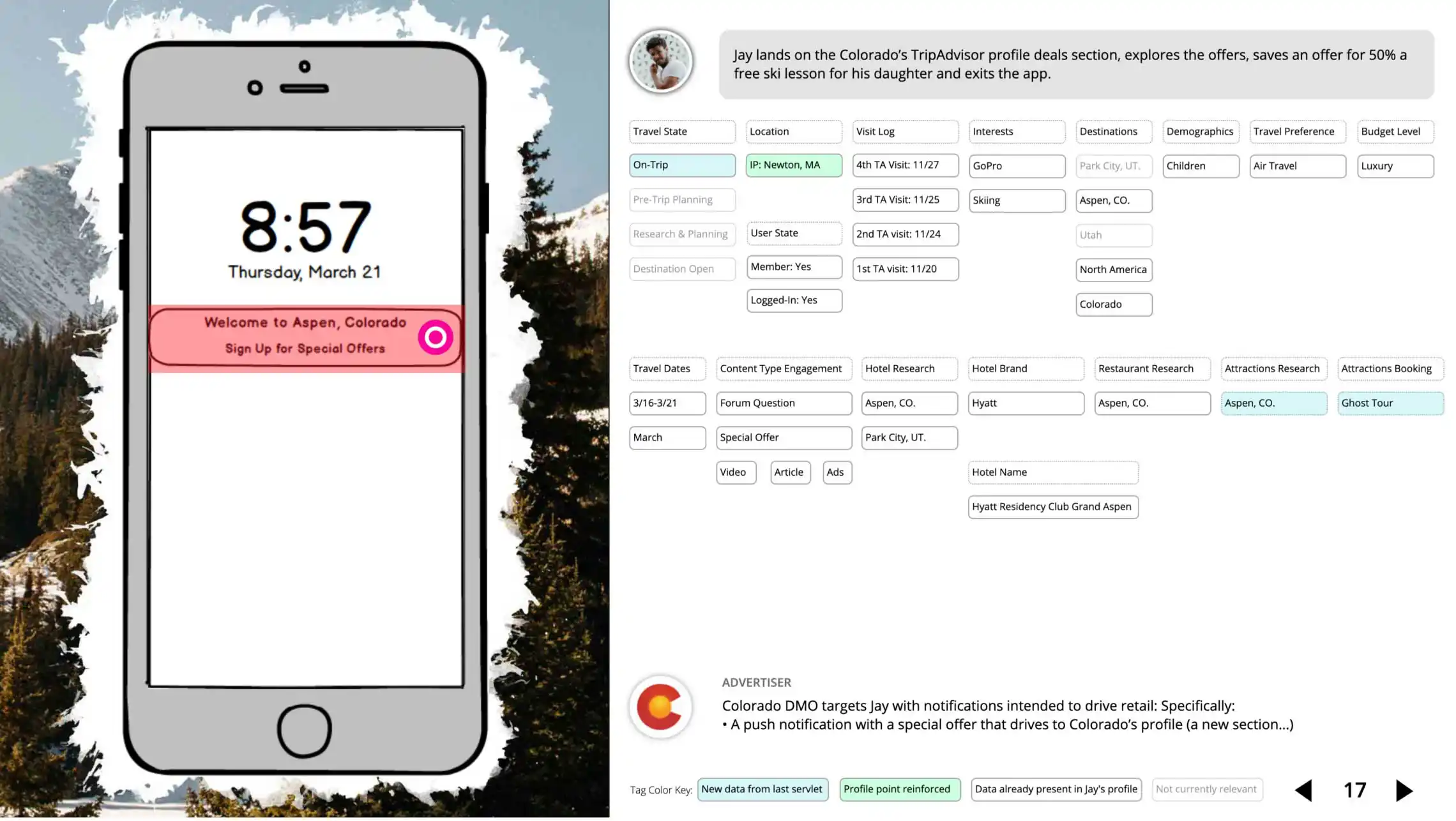Expand the Attractions Research column
1456x821 pixels.
coord(1272,368)
